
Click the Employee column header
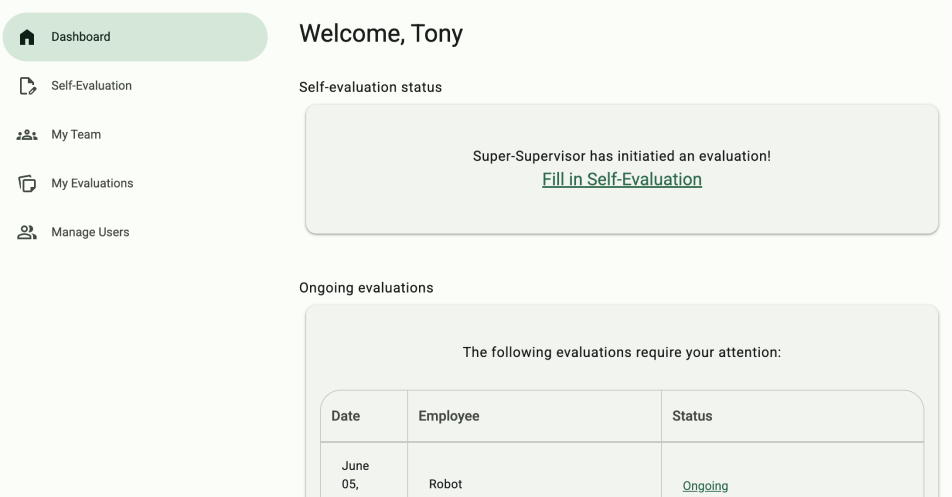448,416
